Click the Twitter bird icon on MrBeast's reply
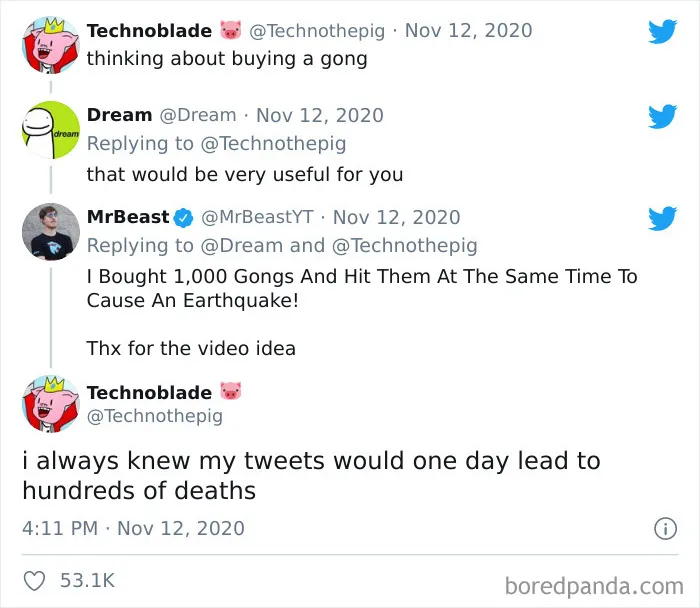The height and width of the screenshot is (608, 700). click(x=662, y=218)
